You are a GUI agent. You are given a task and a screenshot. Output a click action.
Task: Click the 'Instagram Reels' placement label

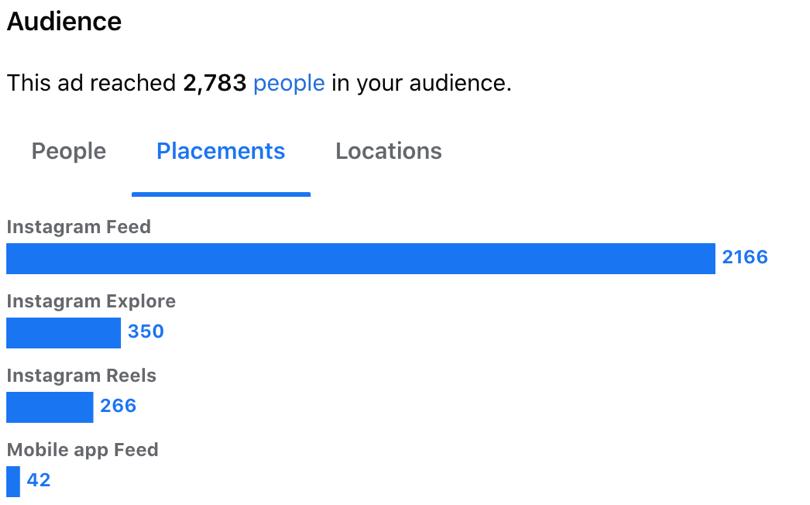[x=81, y=376]
